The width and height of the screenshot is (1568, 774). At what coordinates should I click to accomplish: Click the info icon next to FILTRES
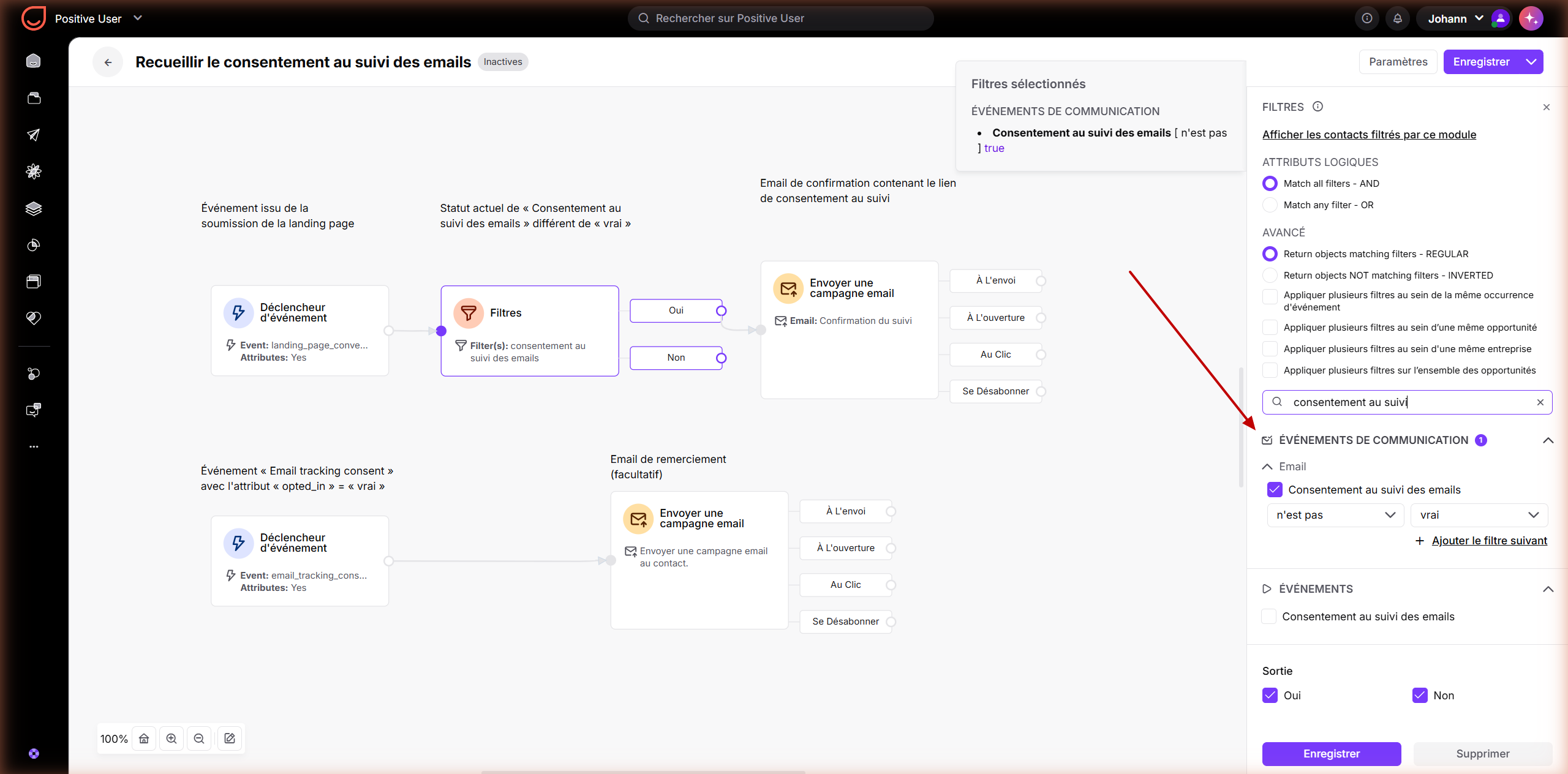(x=1317, y=107)
